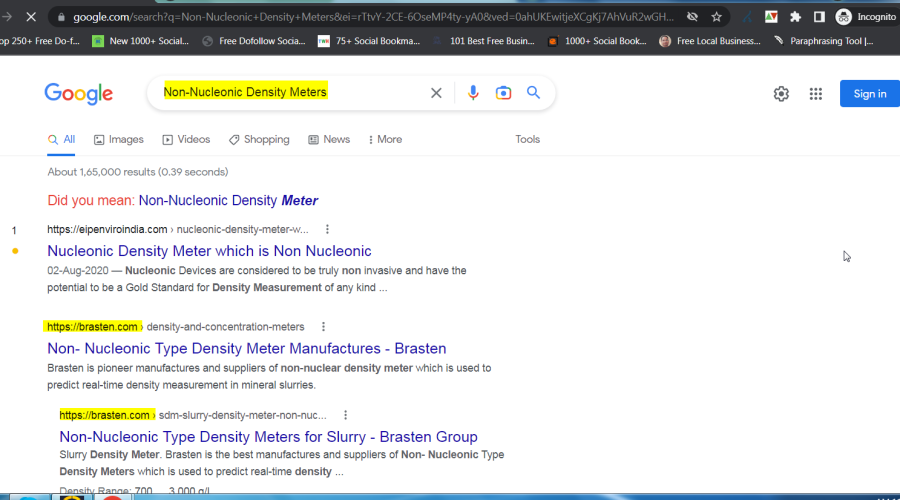Screen dimensions: 900x500
Task: Toggle the browser side panel
Action: [x=819, y=17]
